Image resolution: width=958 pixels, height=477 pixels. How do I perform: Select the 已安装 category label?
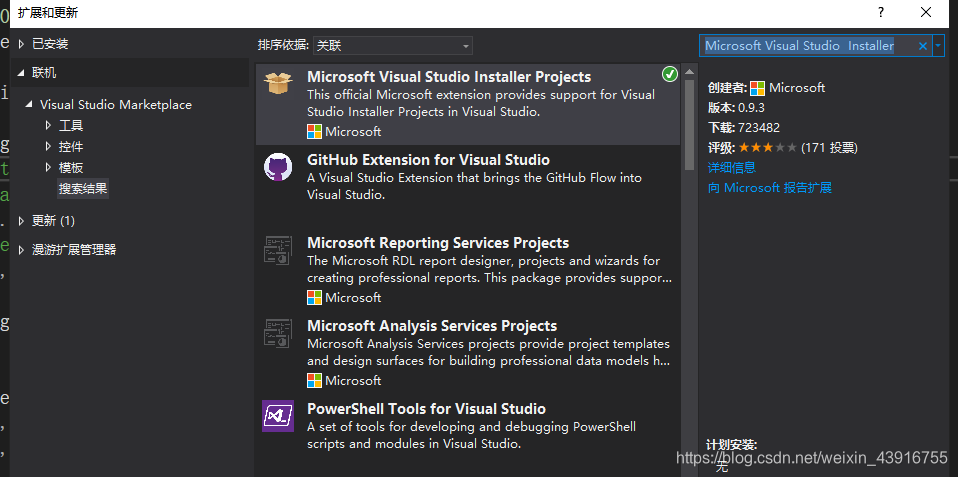pos(50,44)
